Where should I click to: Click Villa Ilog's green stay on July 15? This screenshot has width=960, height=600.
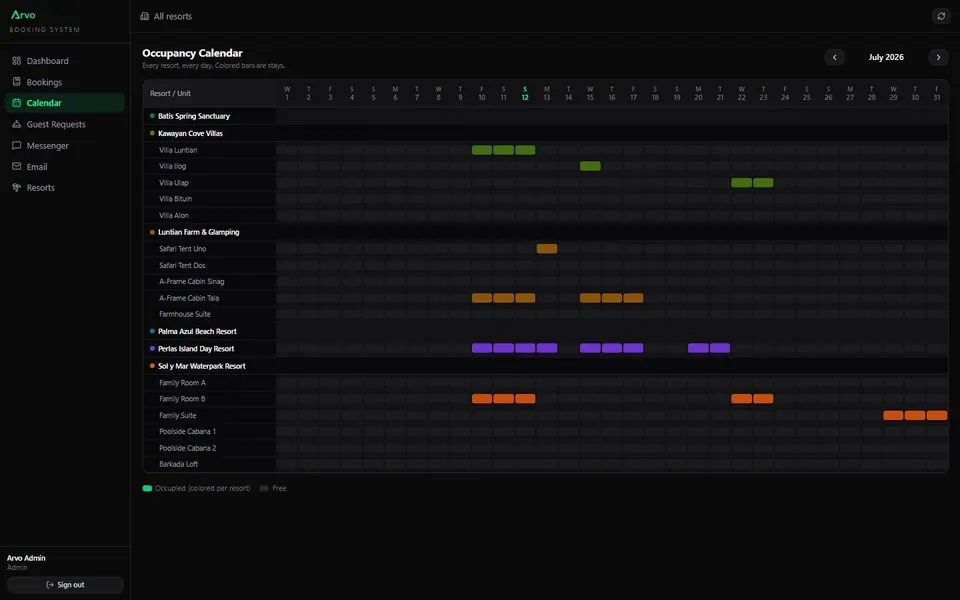[590, 166]
